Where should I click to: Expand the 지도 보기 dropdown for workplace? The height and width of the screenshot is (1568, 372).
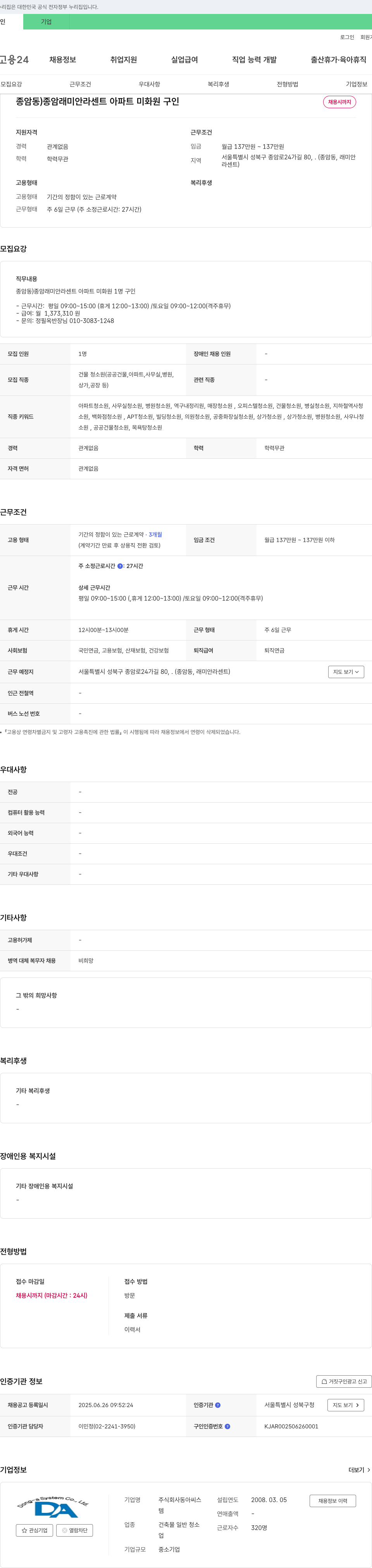click(346, 672)
